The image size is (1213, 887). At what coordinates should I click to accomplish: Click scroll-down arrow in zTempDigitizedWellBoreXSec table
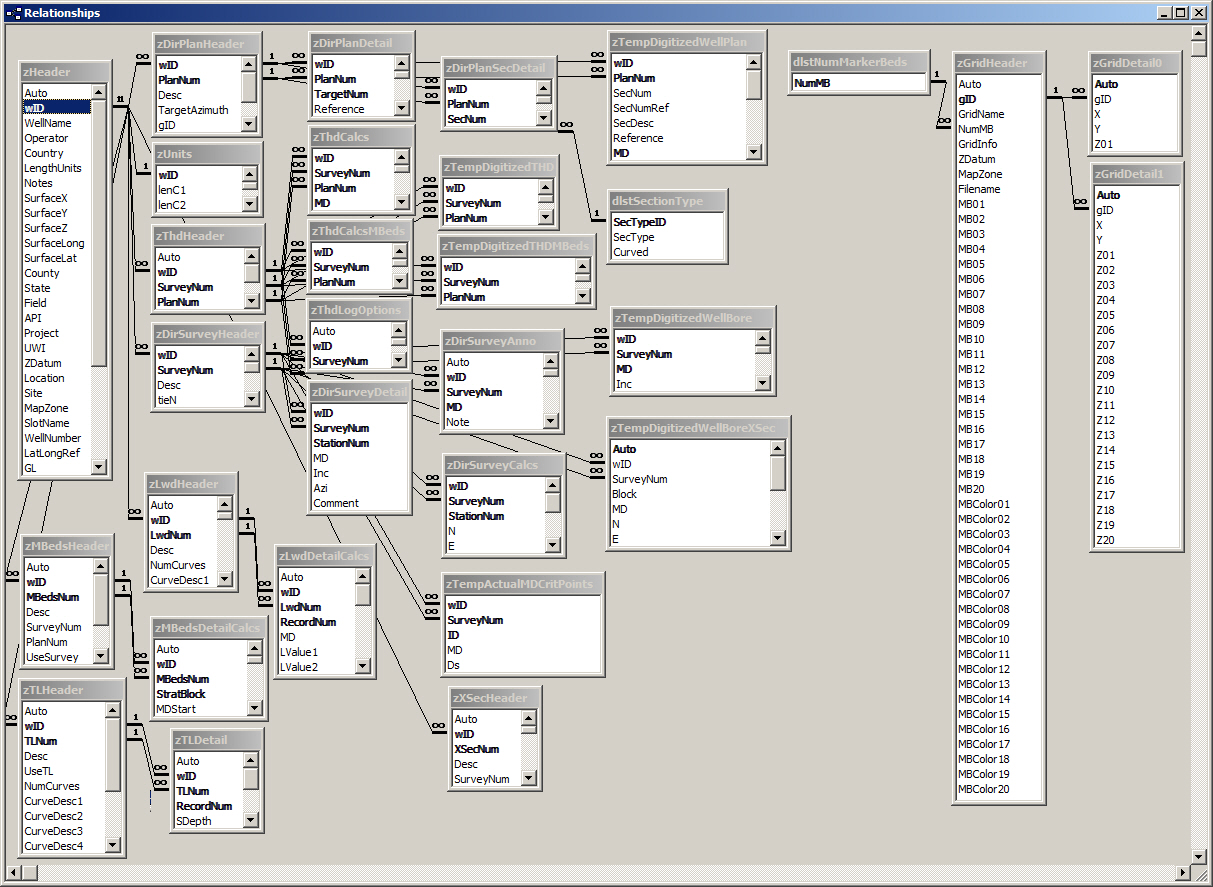[778, 539]
